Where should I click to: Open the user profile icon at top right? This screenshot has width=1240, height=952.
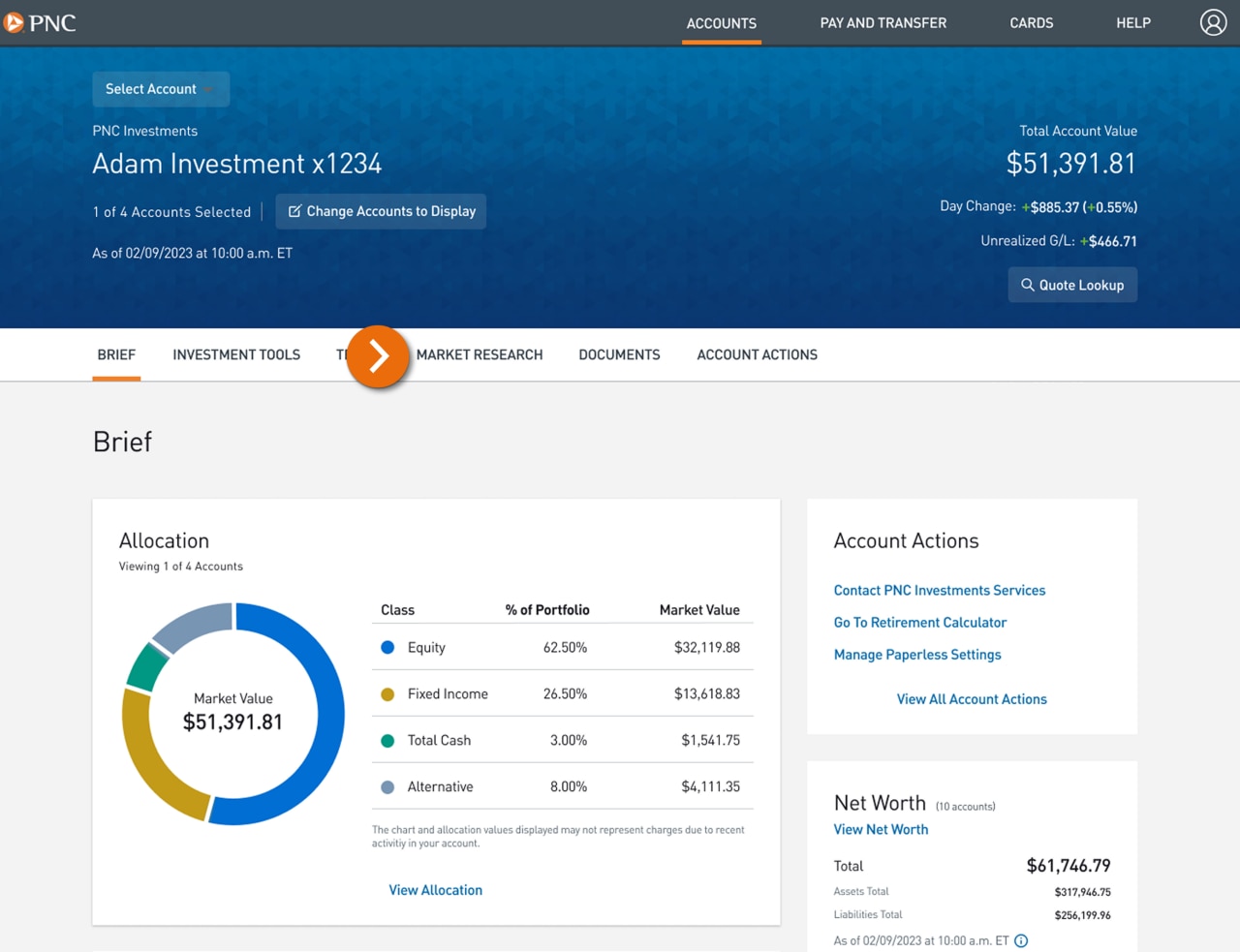pos(1213,21)
